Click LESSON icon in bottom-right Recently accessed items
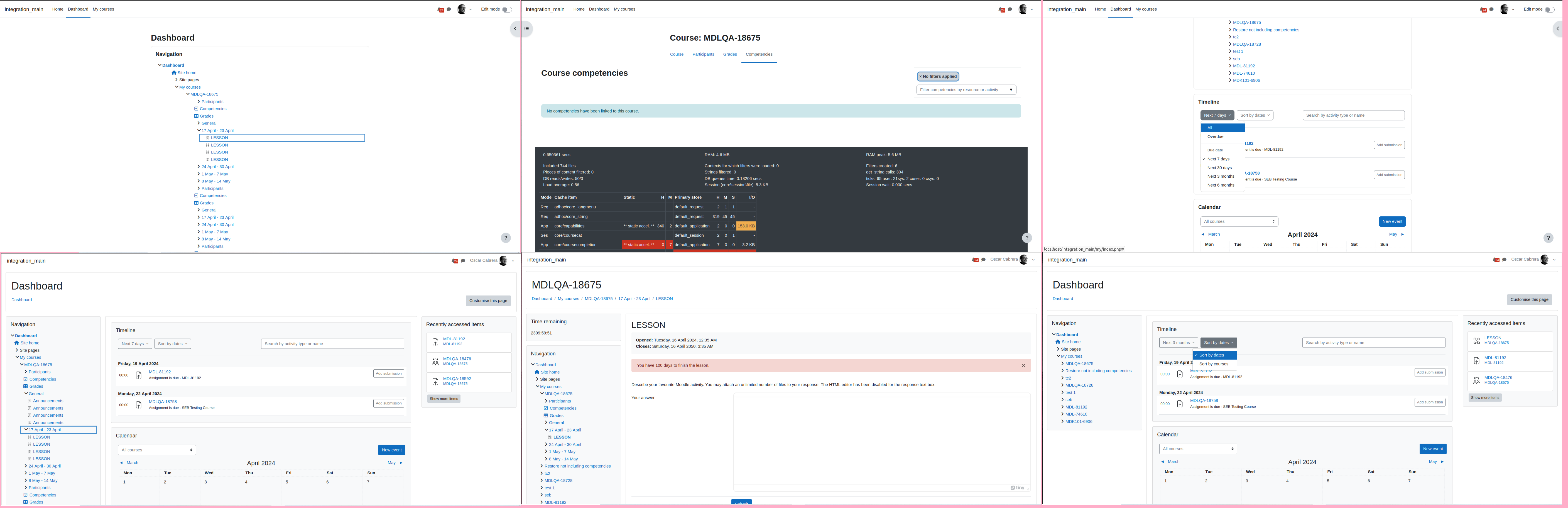 (x=1477, y=341)
